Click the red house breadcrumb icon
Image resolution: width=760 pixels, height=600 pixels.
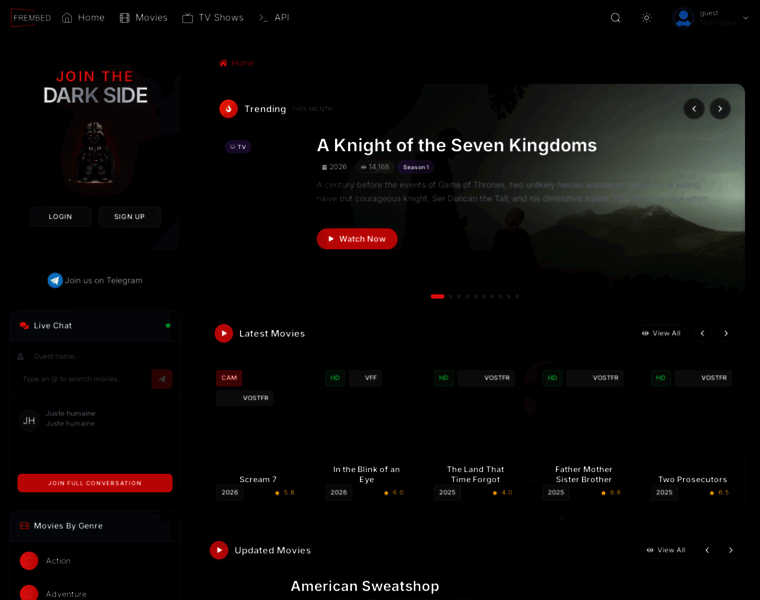tap(223, 63)
